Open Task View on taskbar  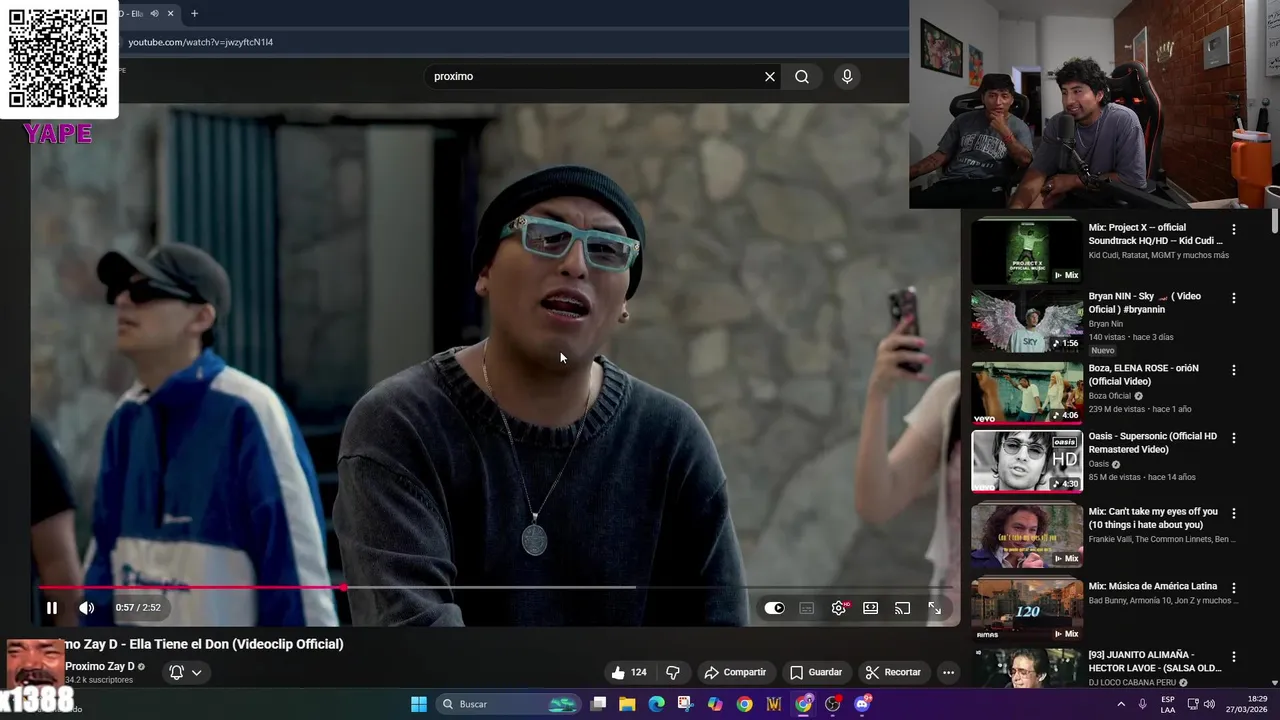click(x=598, y=704)
